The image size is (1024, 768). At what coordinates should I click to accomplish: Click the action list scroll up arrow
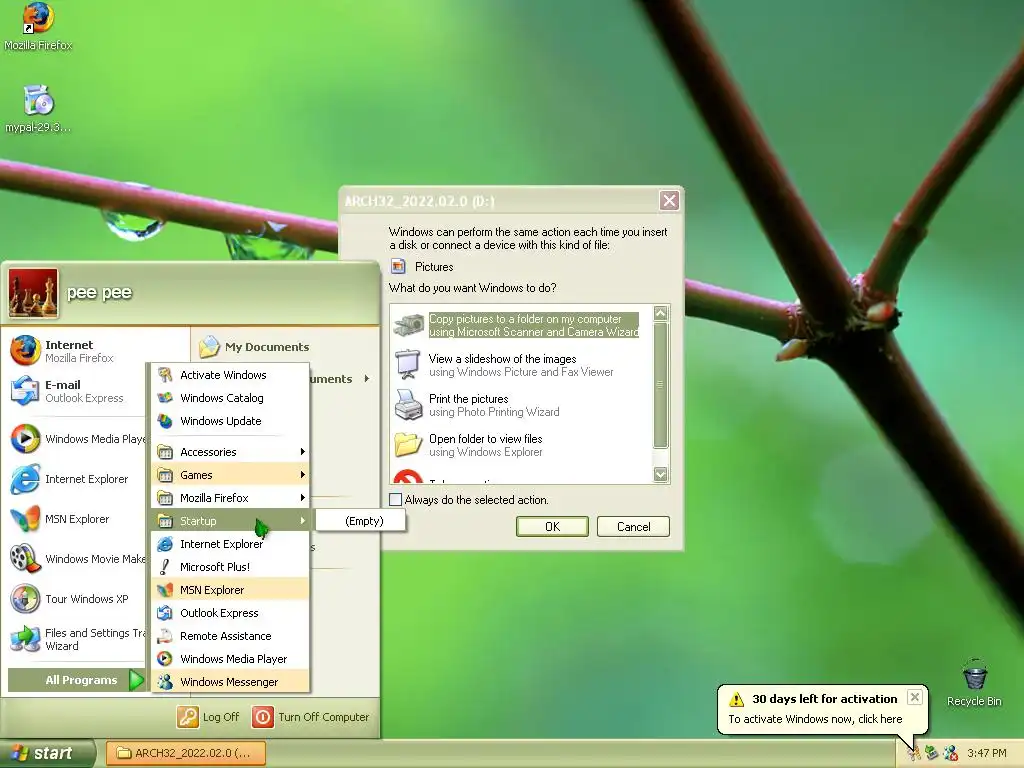(660, 313)
